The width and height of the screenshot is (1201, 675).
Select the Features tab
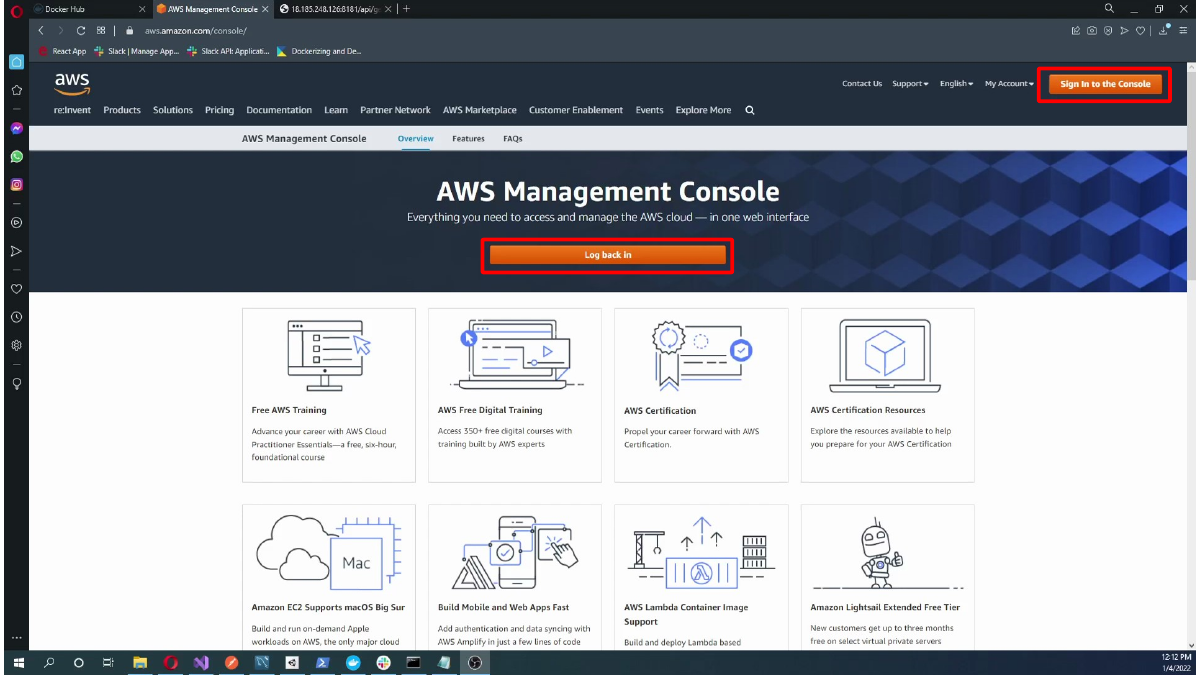pyautogui.click(x=468, y=139)
